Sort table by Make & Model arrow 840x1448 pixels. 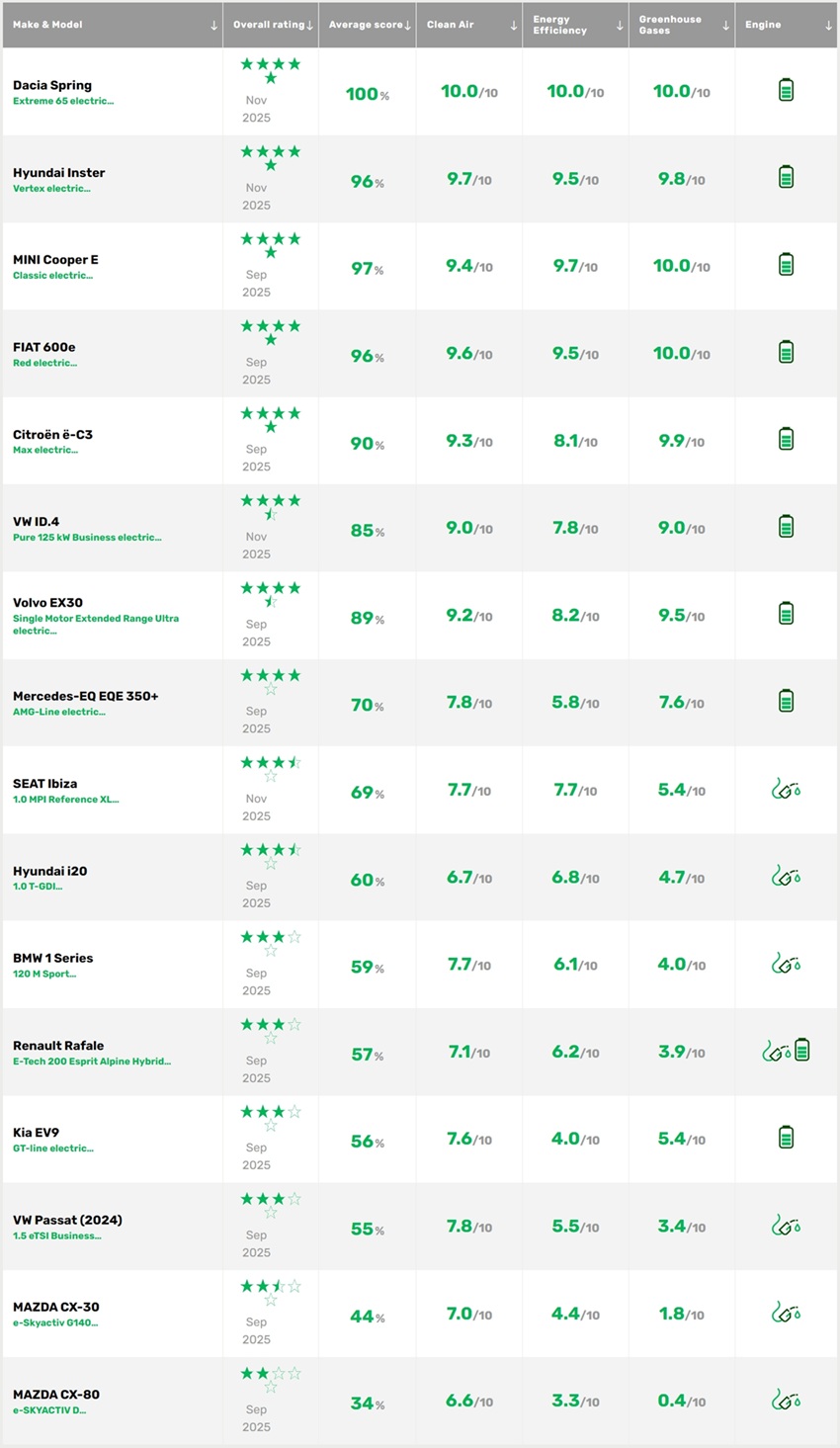click(213, 26)
